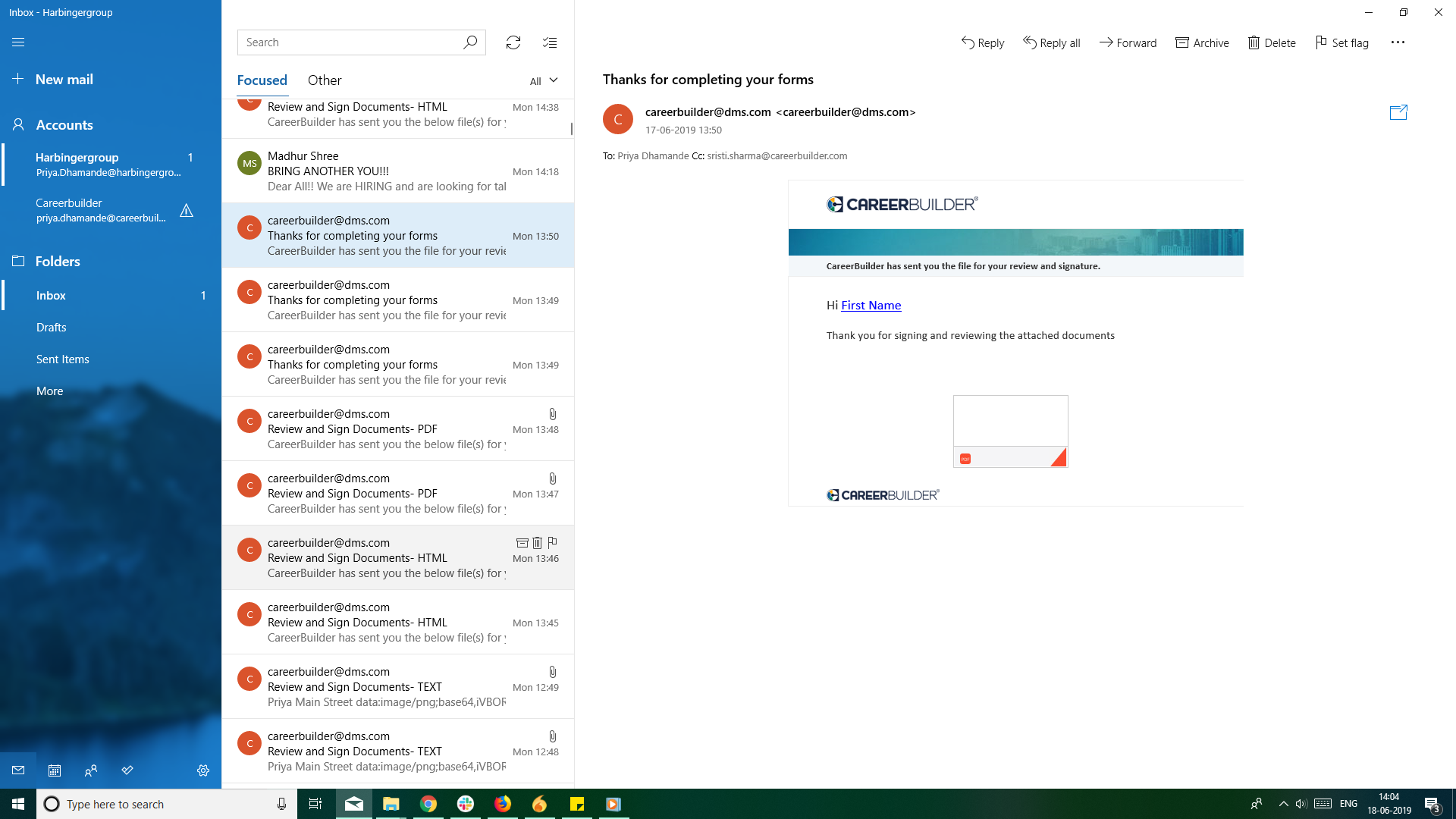
Task: Open the hamburger navigation menu
Action: point(18,42)
